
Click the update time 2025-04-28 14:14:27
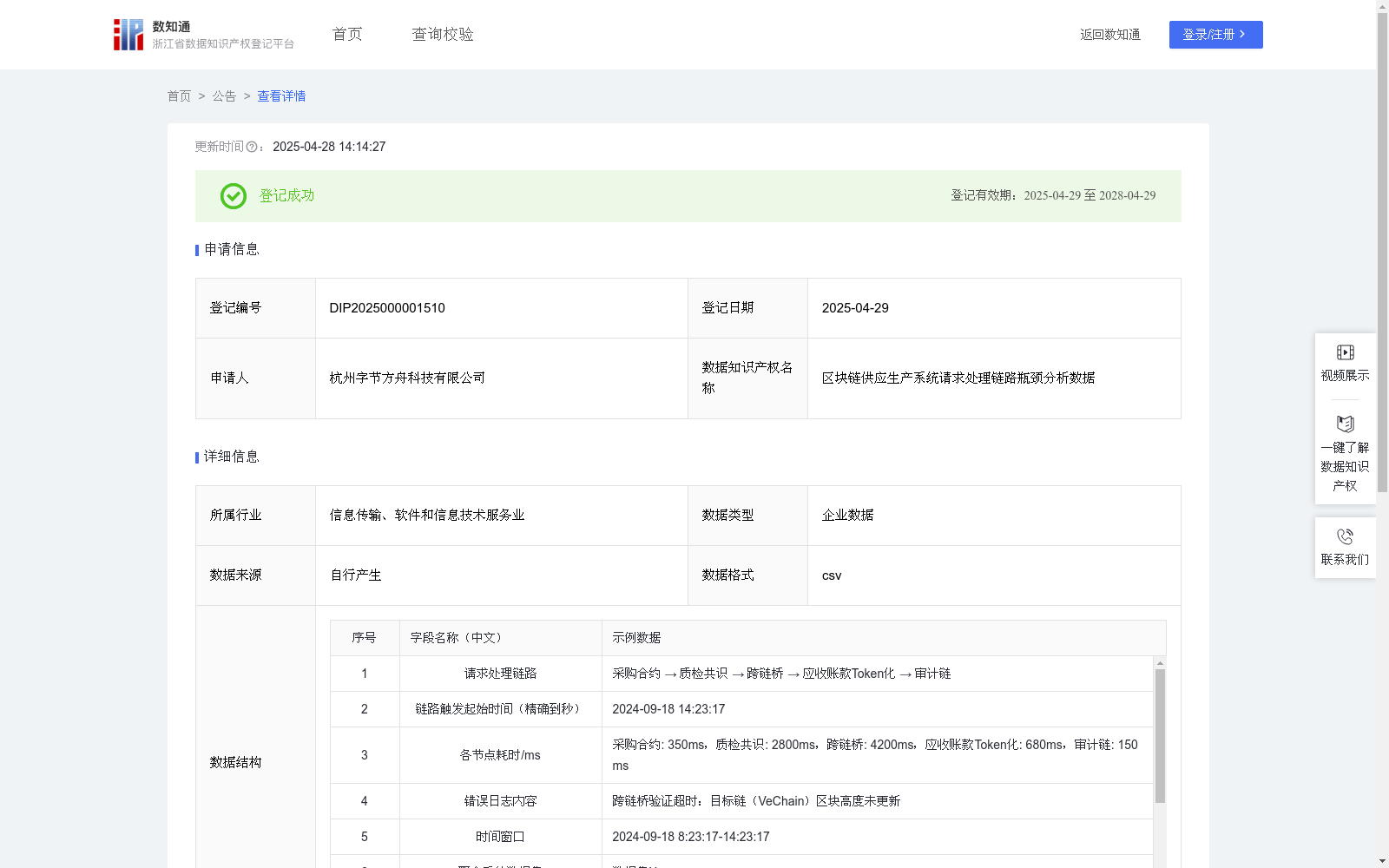pos(329,147)
